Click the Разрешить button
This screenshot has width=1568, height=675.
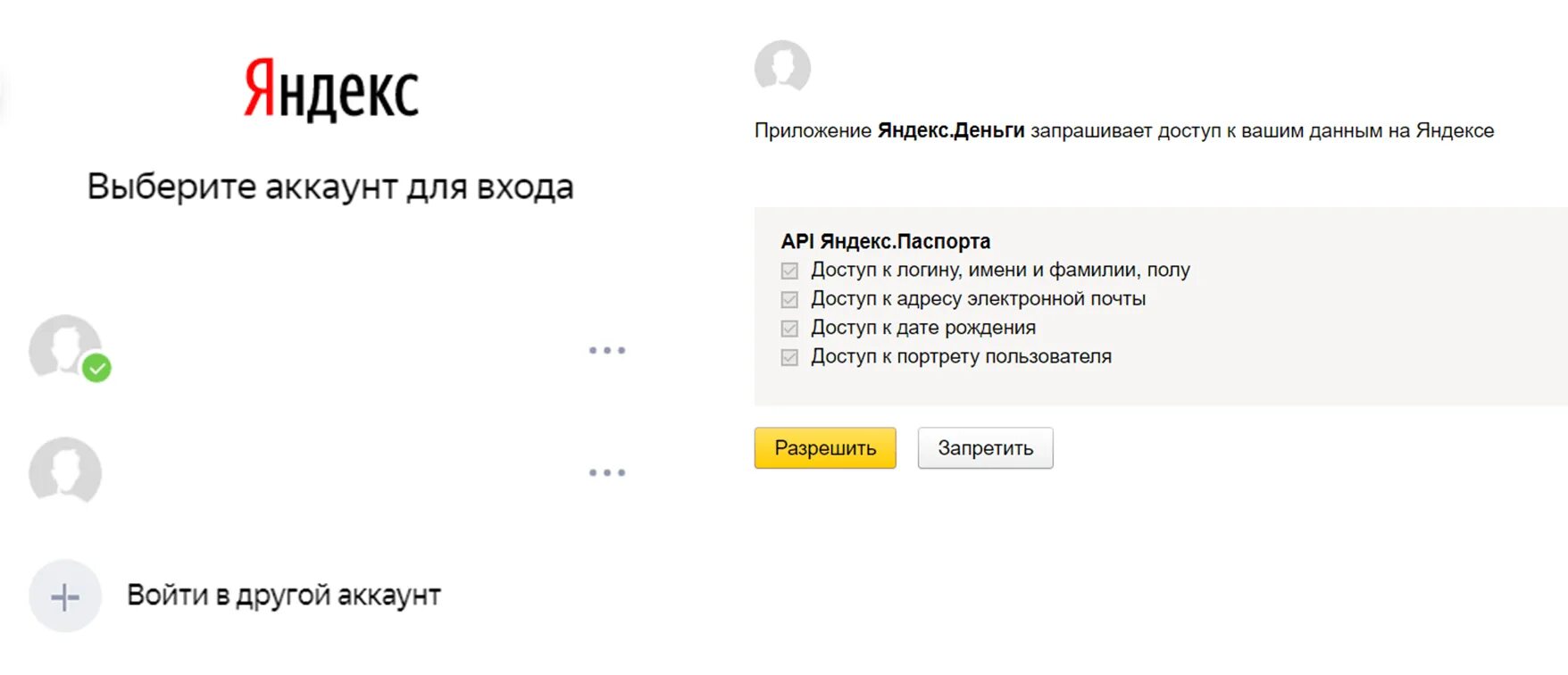click(x=825, y=447)
